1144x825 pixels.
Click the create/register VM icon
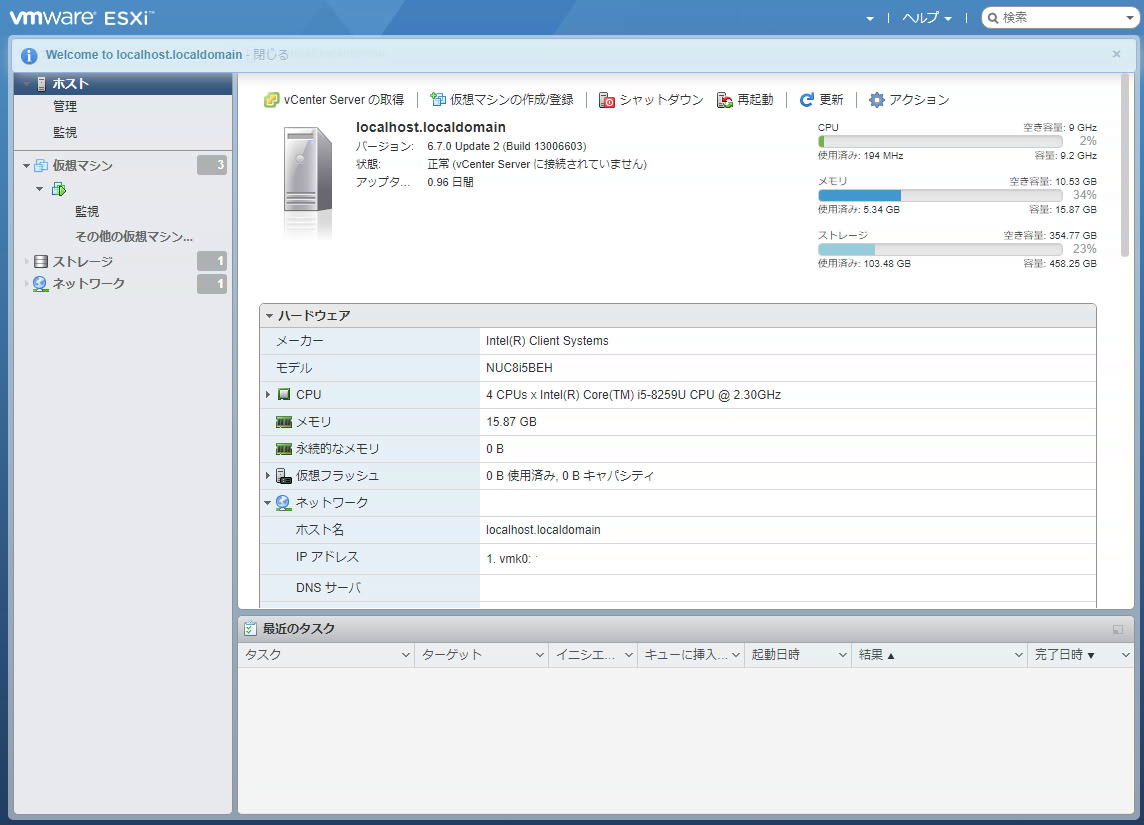[x=438, y=99]
